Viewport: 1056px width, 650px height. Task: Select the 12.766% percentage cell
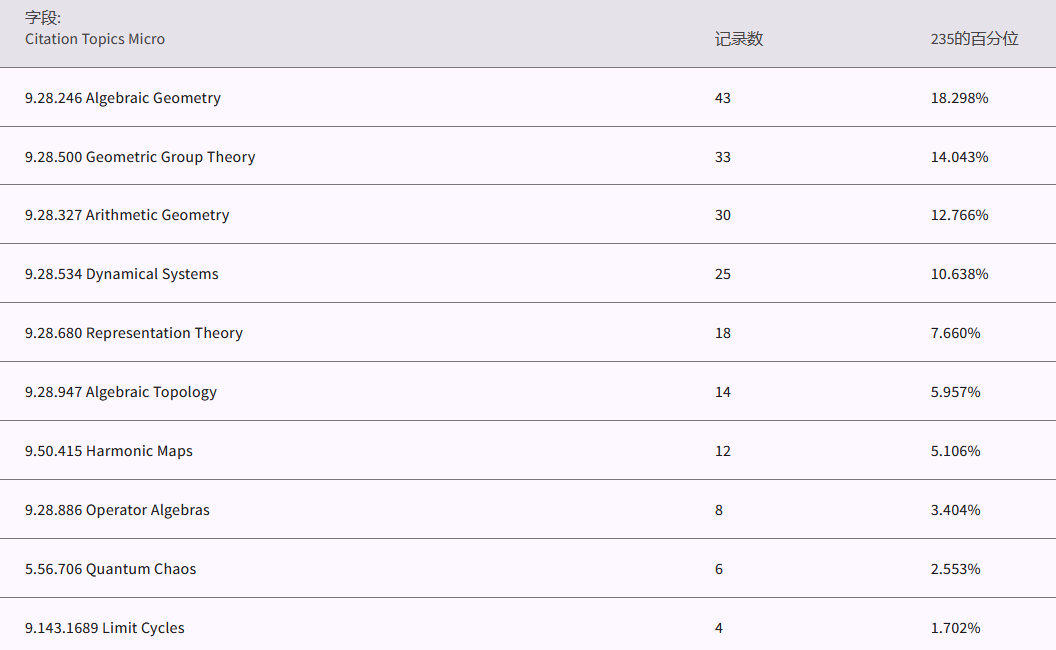(x=959, y=215)
